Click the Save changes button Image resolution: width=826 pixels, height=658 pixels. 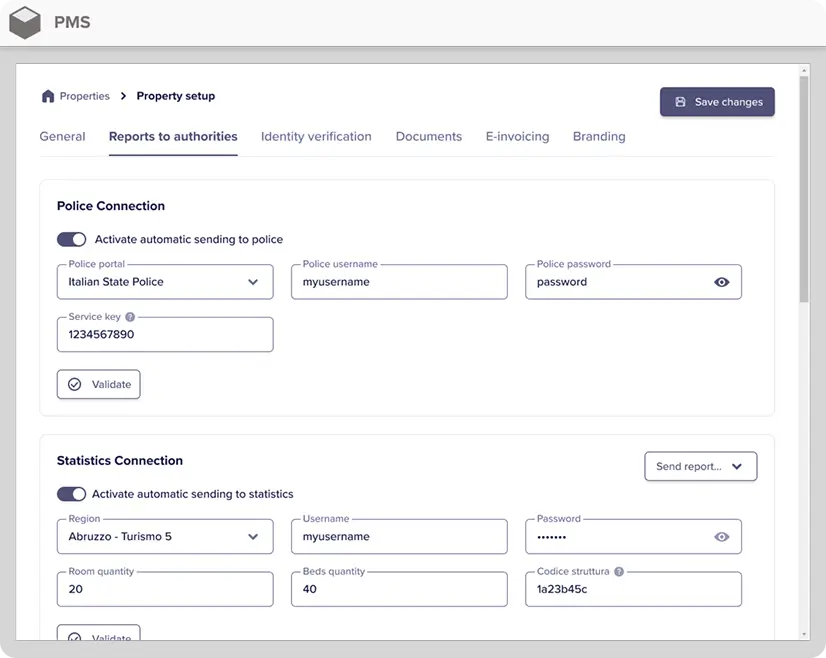(717, 102)
